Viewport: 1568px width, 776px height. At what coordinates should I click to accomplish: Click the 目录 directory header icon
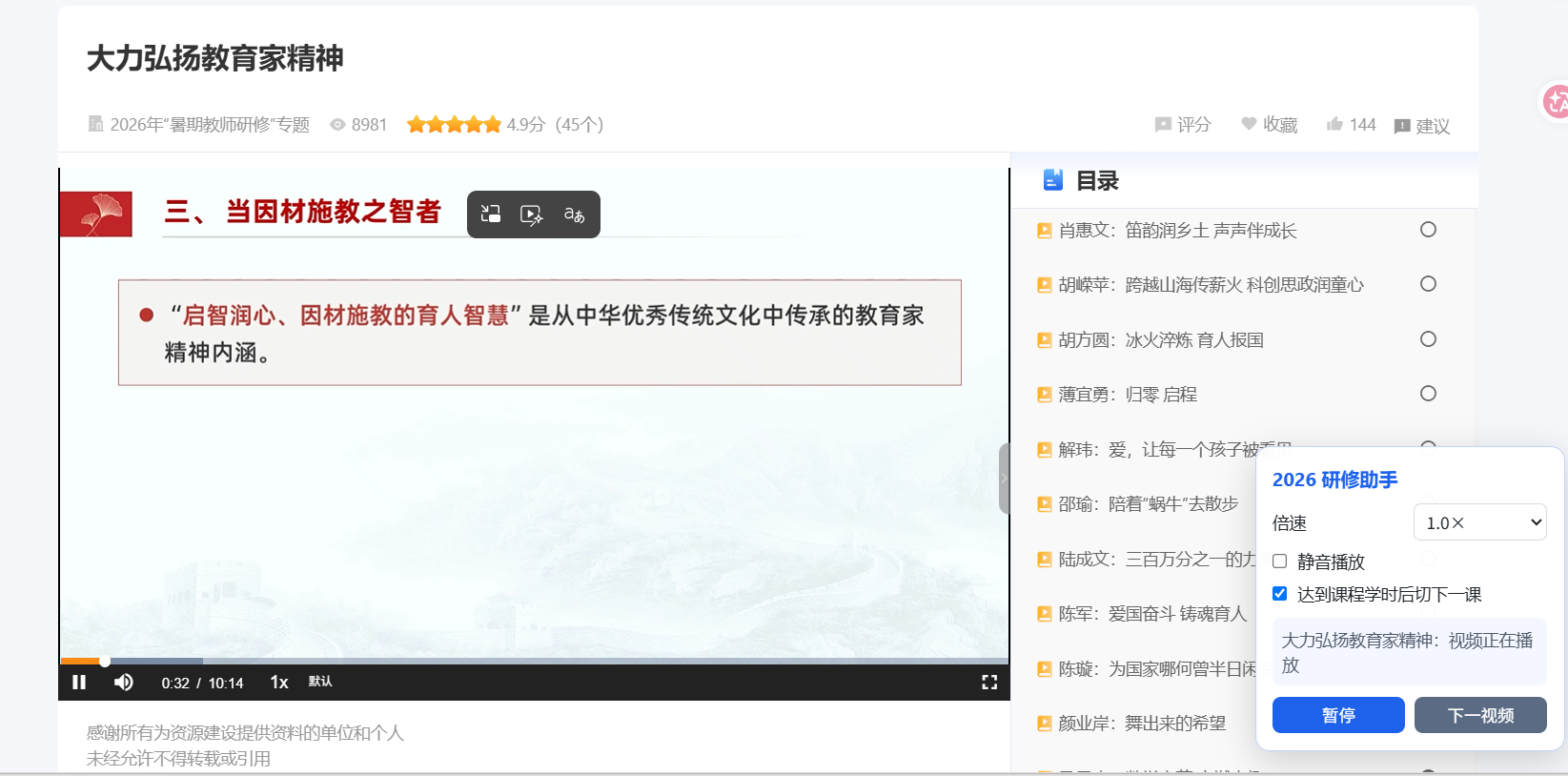click(1053, 180)
